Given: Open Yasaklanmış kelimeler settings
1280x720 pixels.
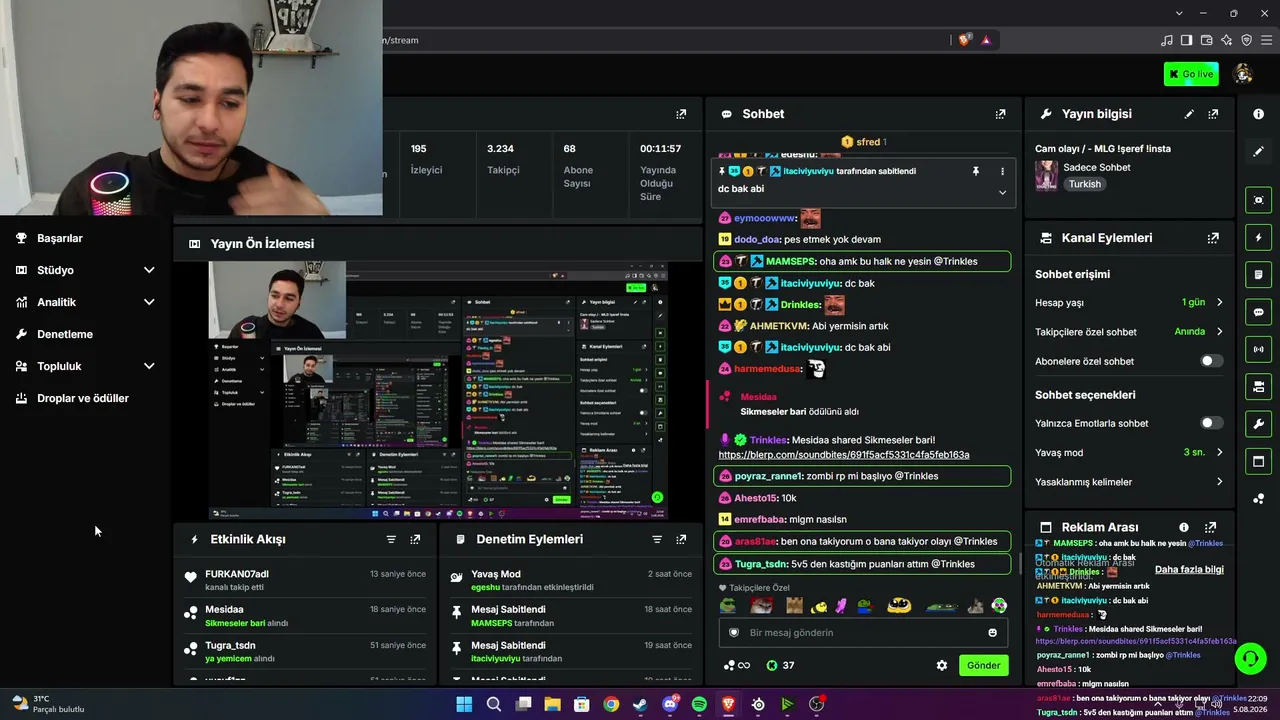Looking at the screenshot, I should (1129, 482).
